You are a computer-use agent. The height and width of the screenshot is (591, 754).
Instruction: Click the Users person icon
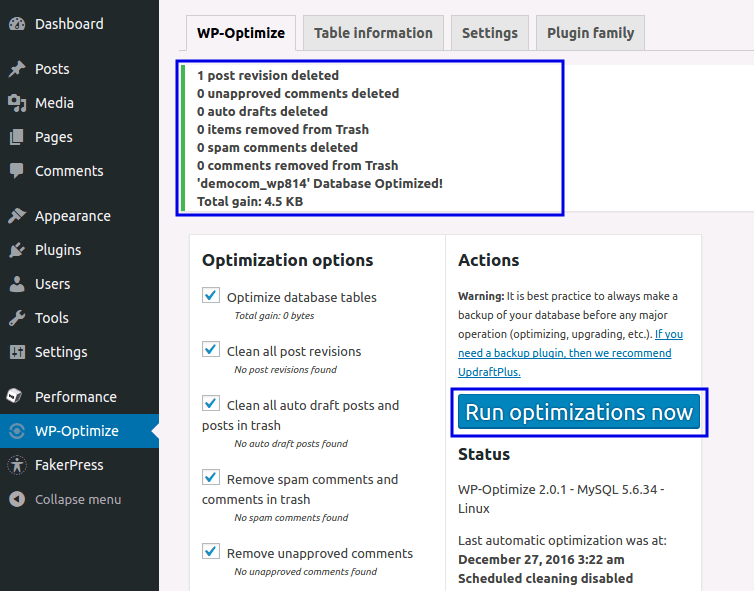point(17,284)
